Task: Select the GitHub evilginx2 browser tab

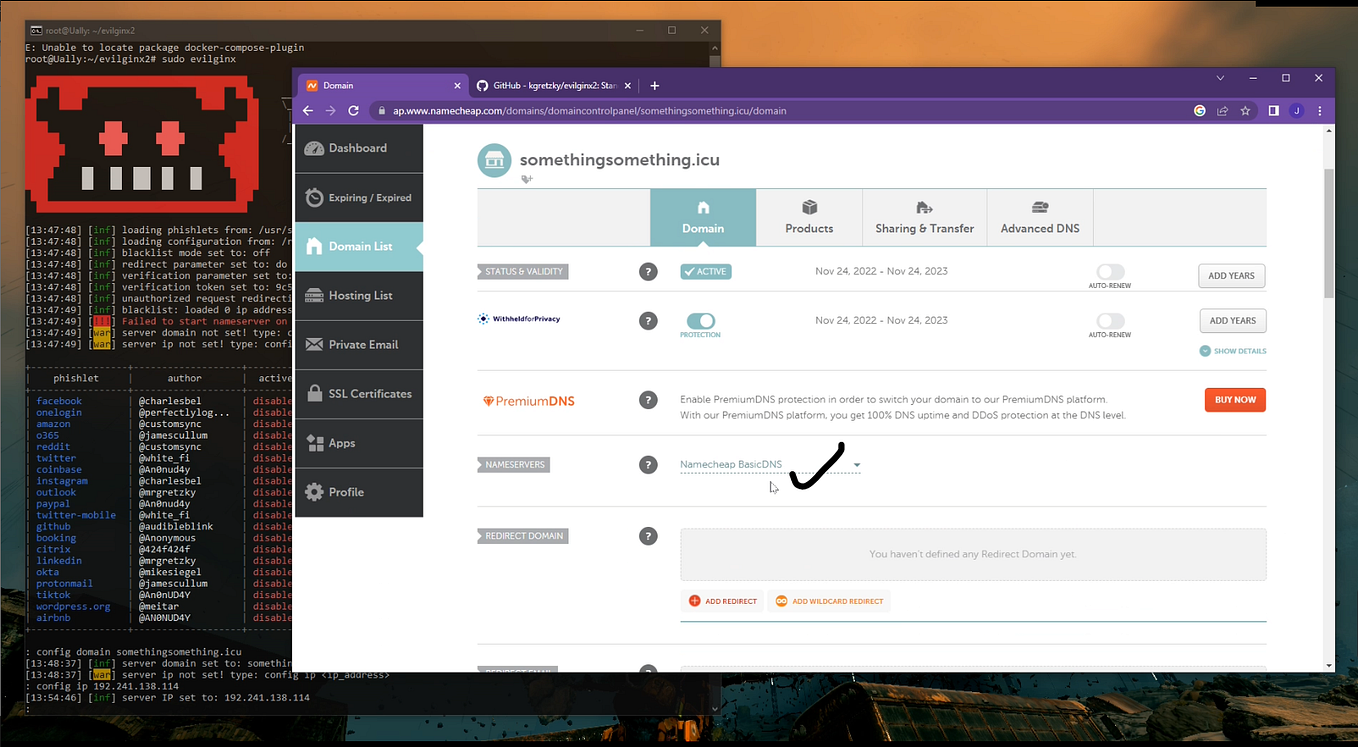Action: coord(553,86)
